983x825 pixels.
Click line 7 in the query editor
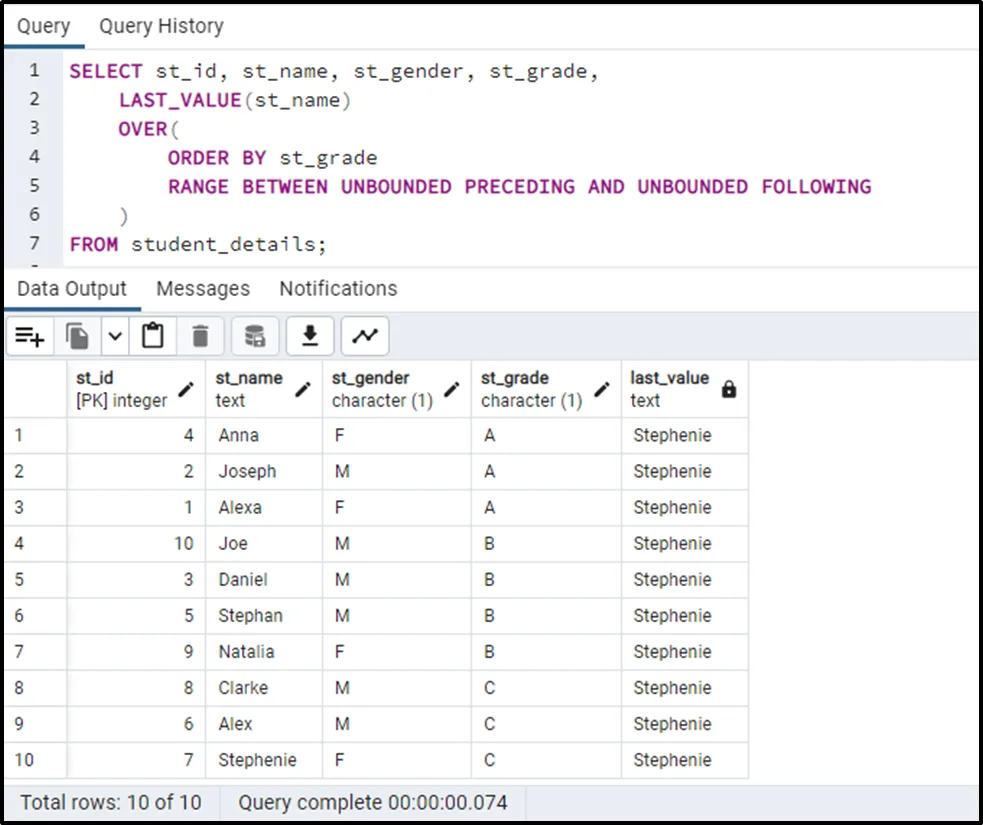tap(198, 244)
